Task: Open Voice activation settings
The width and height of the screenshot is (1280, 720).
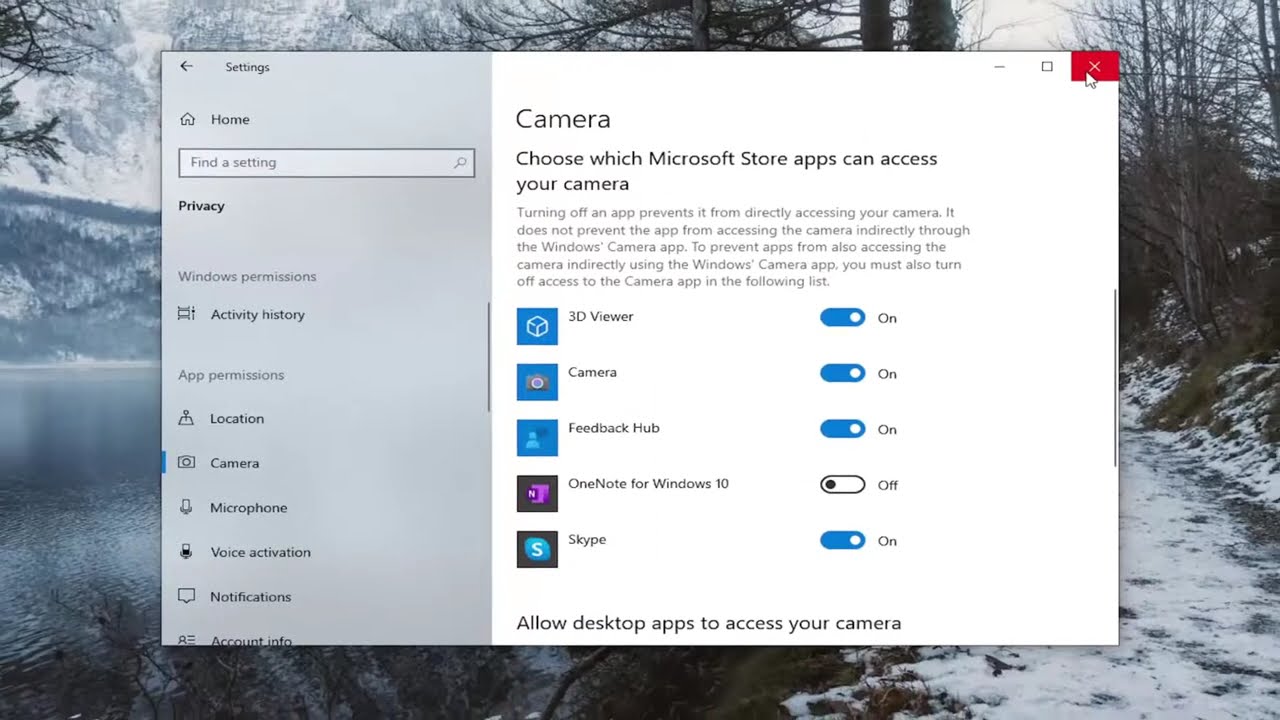Action: coord(260,552)
